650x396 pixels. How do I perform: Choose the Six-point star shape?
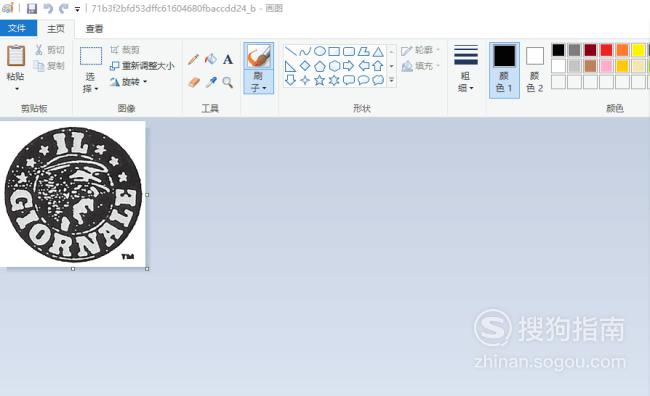(x=334, y=80)
